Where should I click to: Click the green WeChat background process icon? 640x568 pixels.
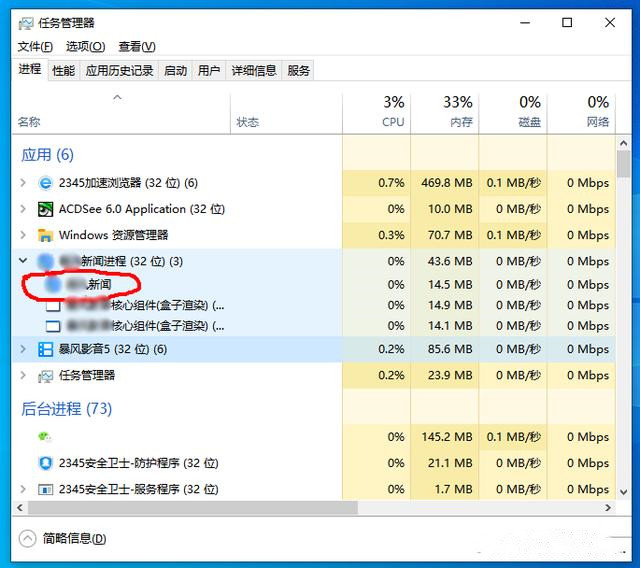pos(45,437)
